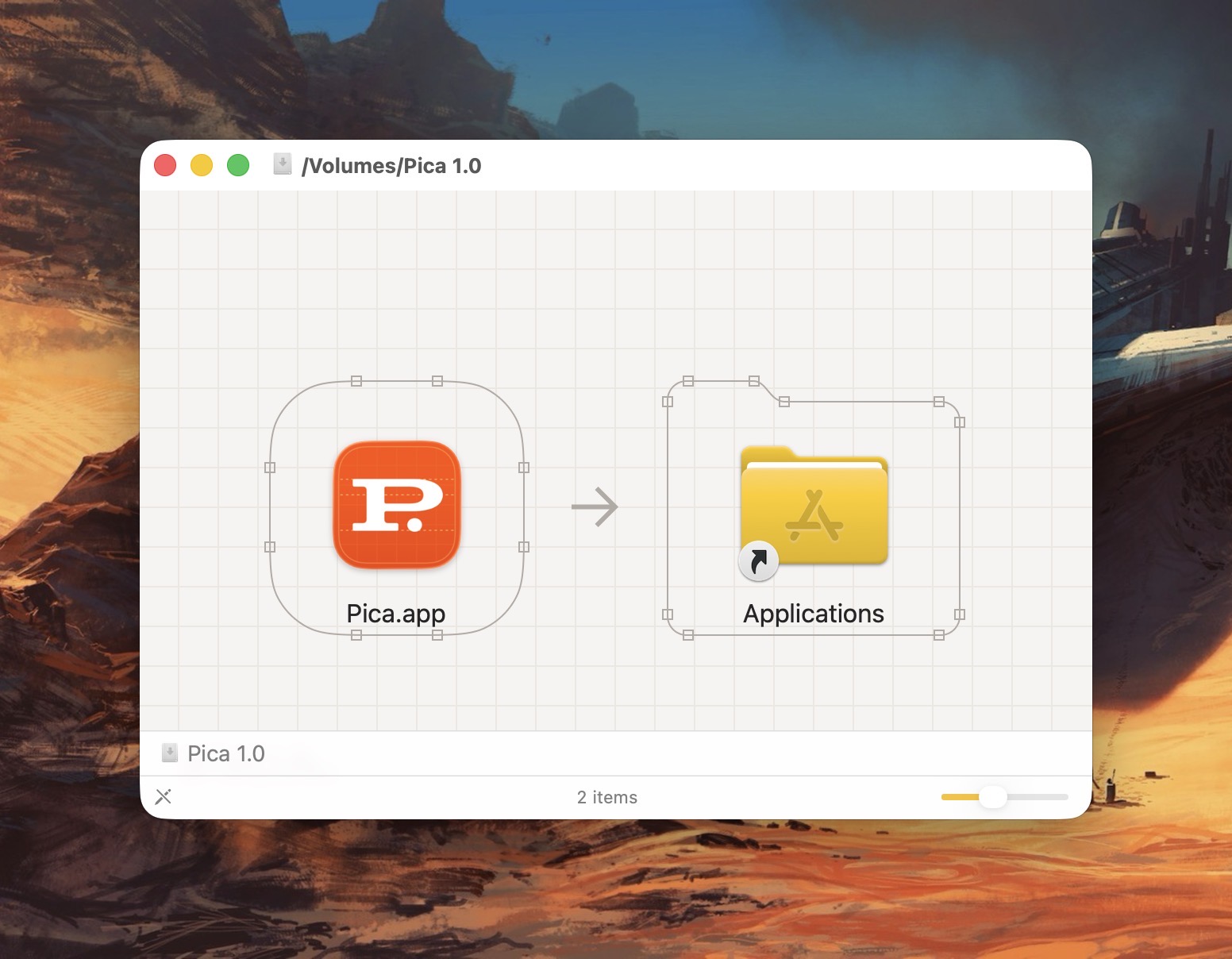Screen dimensions: 1232x959
Task: Click the 2 items status text
Action: 607,797
